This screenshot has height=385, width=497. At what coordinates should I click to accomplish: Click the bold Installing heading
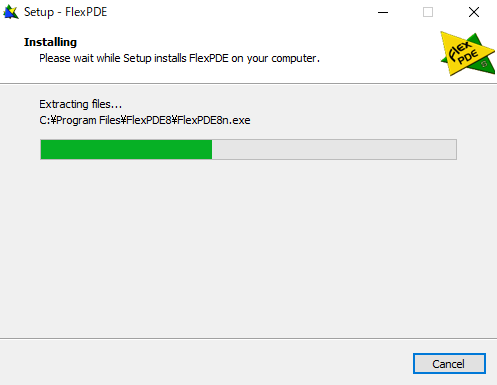(x=50, y=42)
